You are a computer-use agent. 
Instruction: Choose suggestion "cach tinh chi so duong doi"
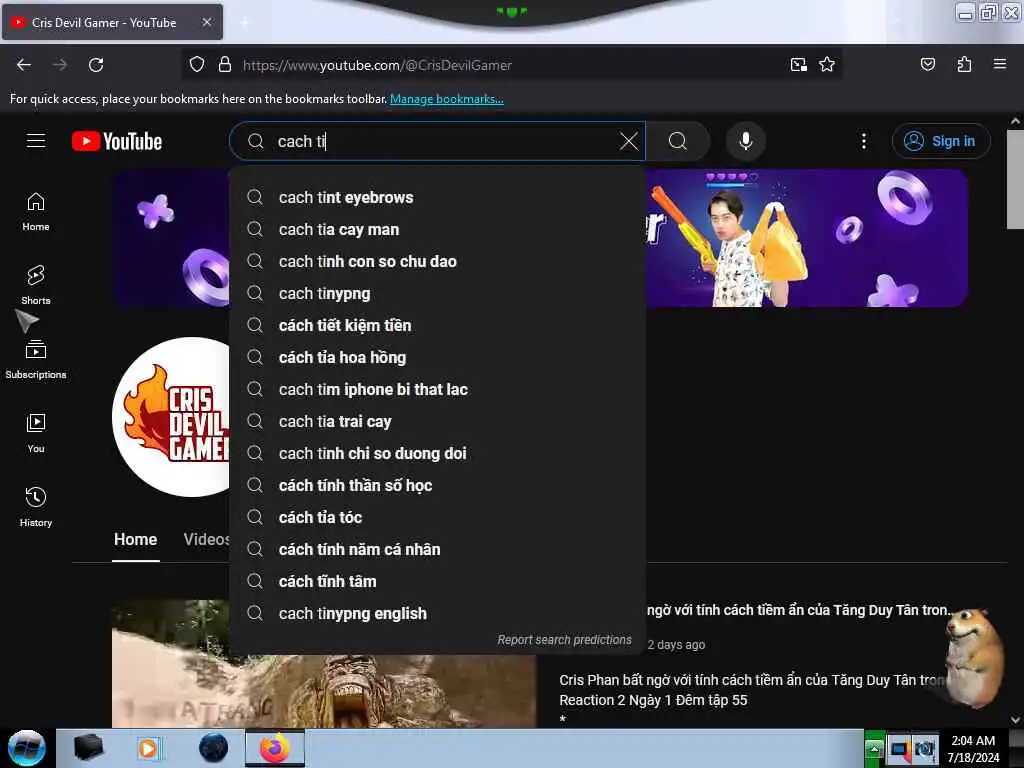tap(437, 453)
